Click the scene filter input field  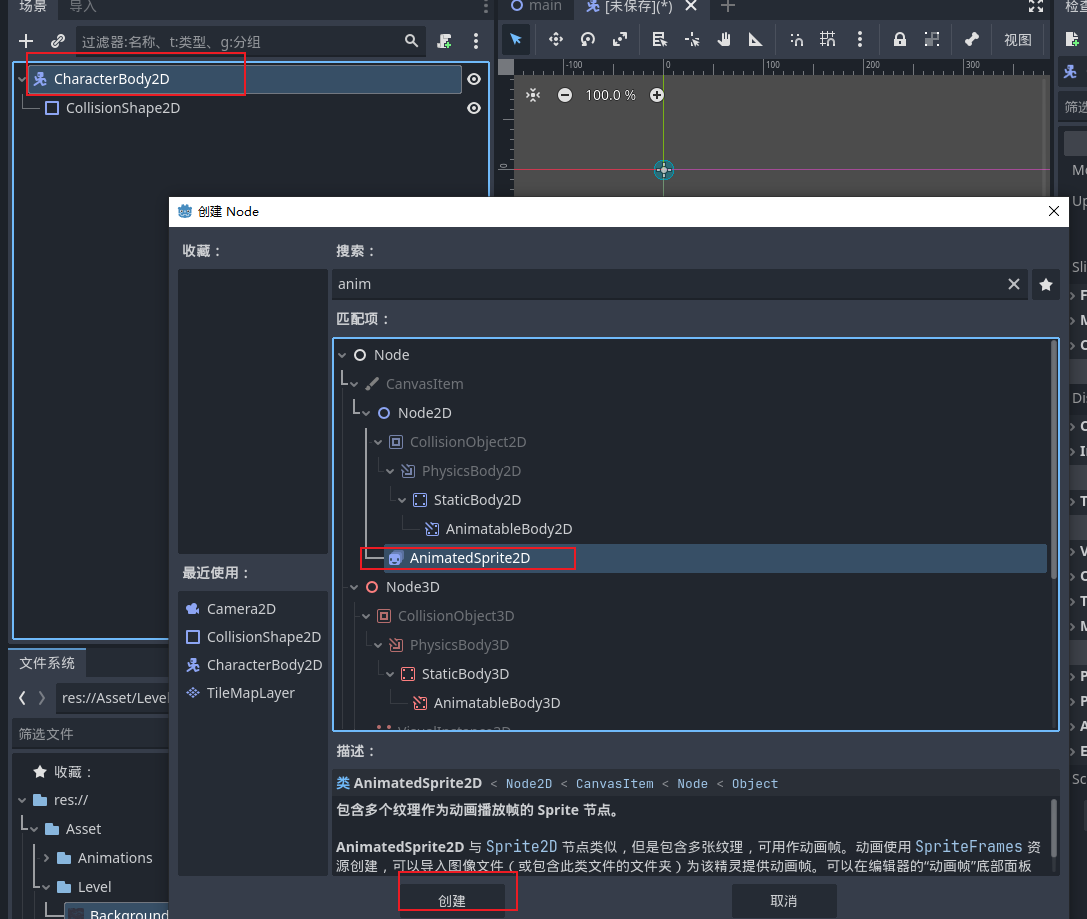[x=239, y=42]
